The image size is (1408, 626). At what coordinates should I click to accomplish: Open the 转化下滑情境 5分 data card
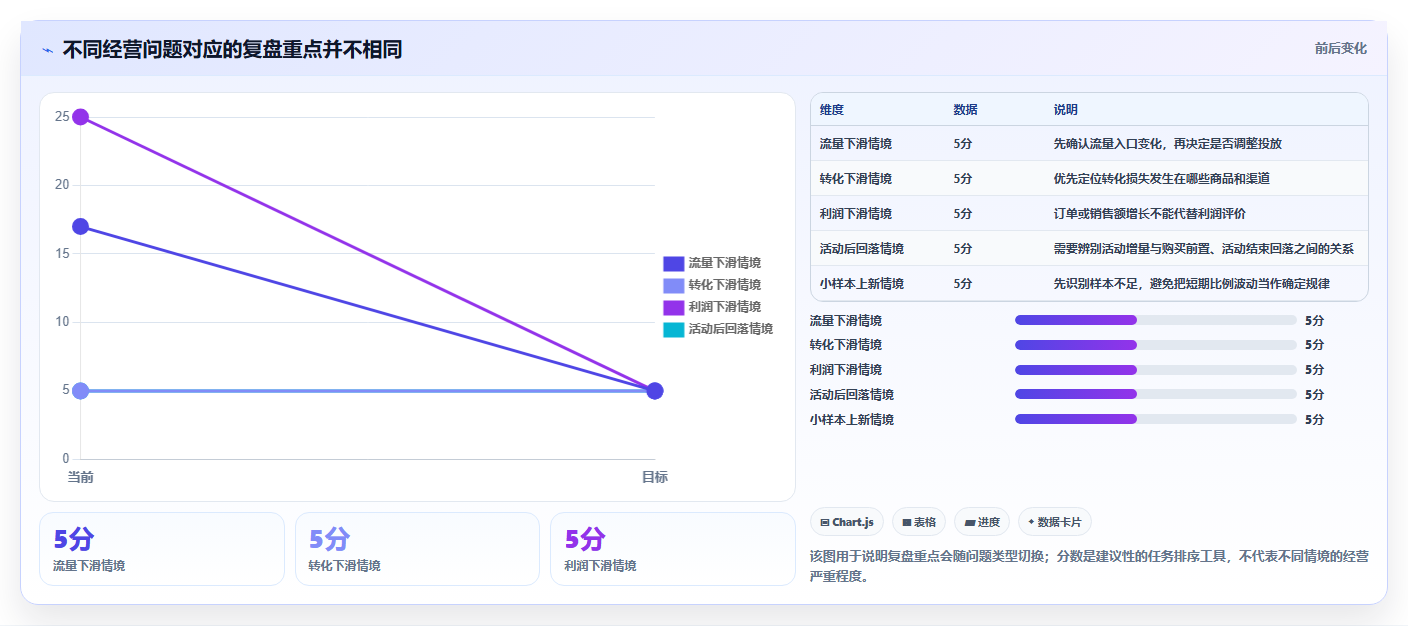[417, 549]
